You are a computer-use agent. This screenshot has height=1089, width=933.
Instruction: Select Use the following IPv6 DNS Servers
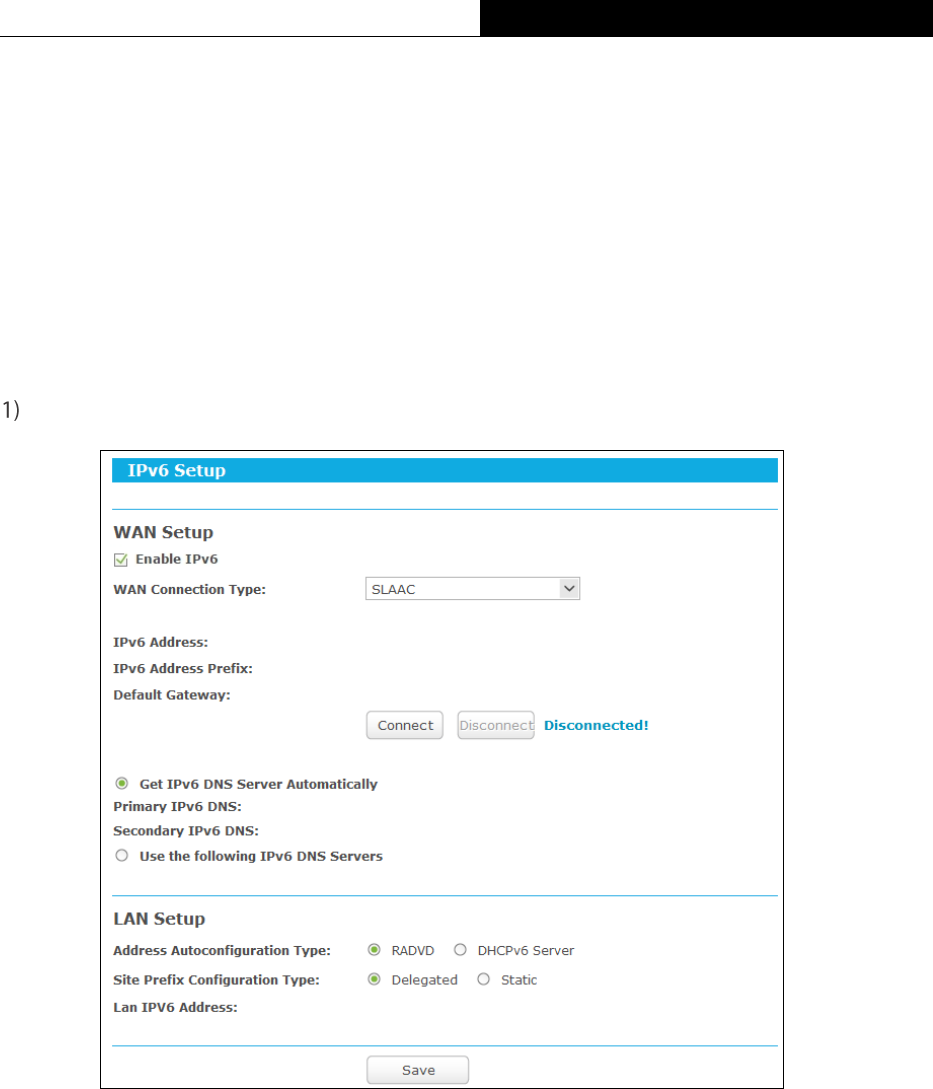click(122, 856)
